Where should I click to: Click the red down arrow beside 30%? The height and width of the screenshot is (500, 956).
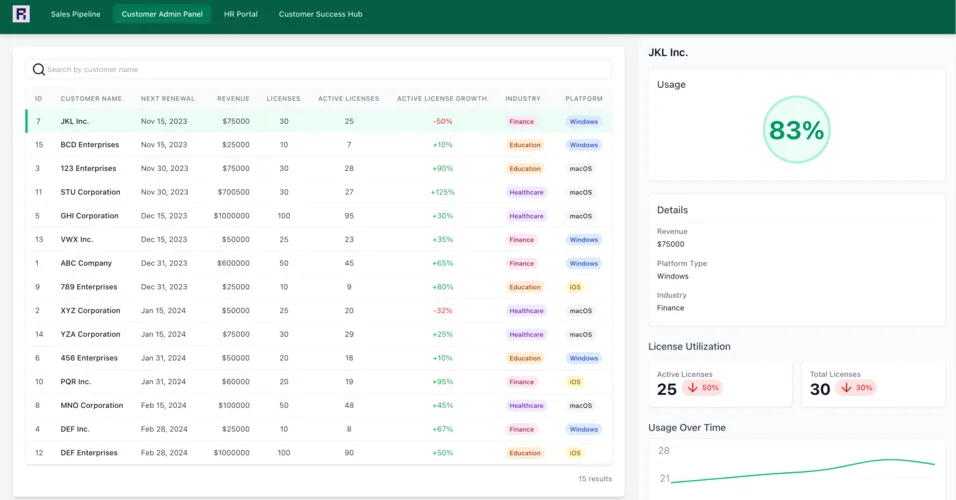pyautogui.click(x=846, y=388)
